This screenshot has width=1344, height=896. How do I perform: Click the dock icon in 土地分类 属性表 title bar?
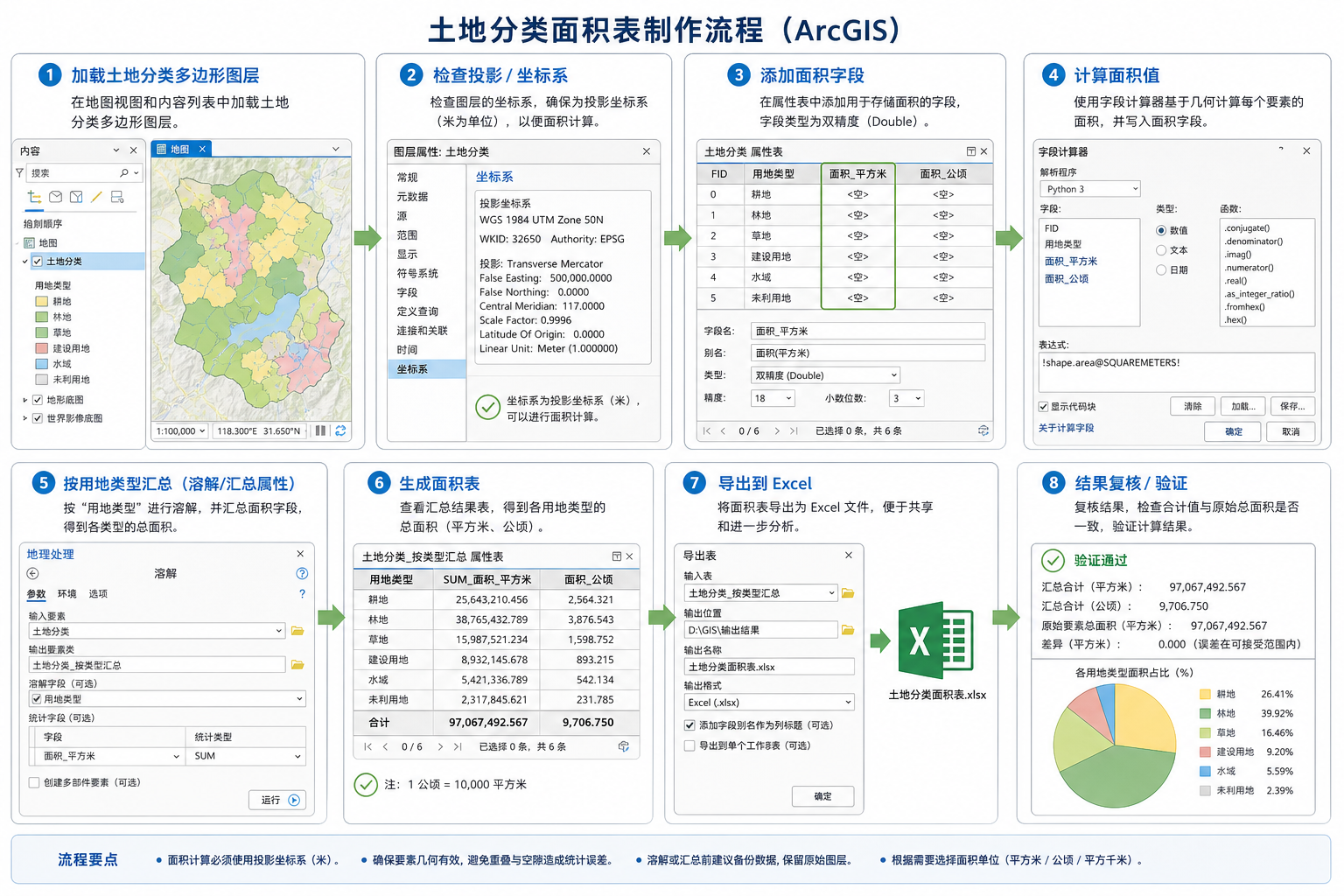point(970,151)
